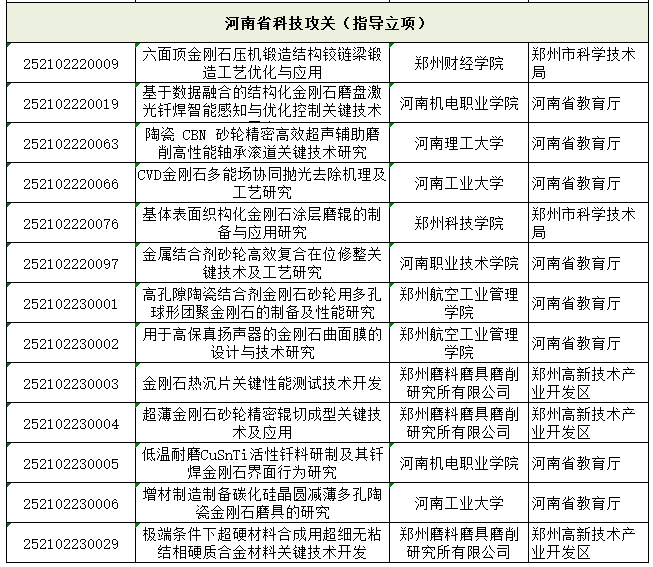Viewport: 653px width, 567px height.
Task: Select project number 252102220063
Action: [71, 144]
